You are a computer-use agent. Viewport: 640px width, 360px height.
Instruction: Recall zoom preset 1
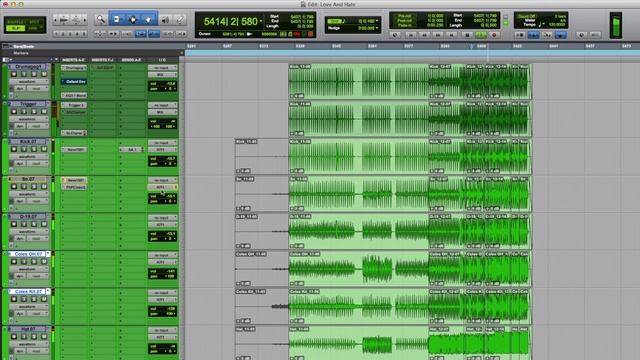tap(56, 34)
